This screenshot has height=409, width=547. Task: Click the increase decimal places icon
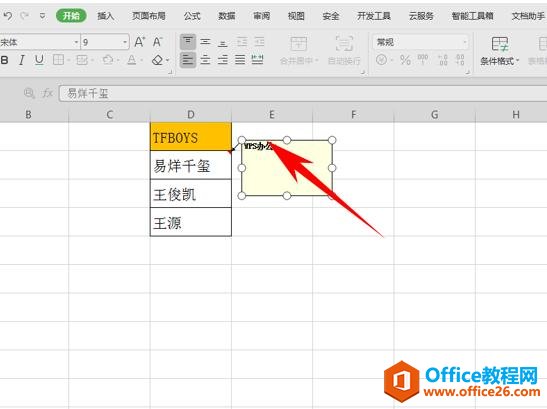[443, 60]
